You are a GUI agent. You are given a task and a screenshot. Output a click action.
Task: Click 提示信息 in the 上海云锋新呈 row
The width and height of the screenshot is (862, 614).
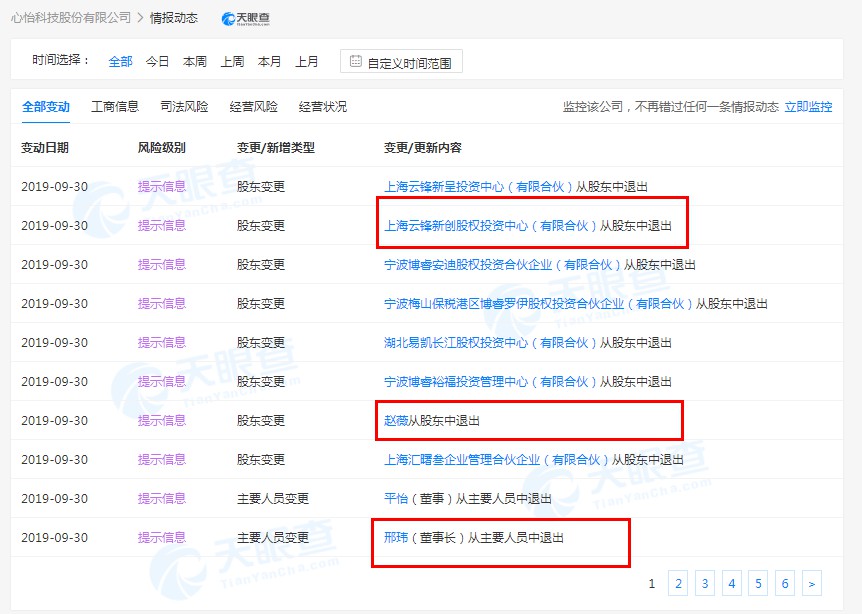162,187
